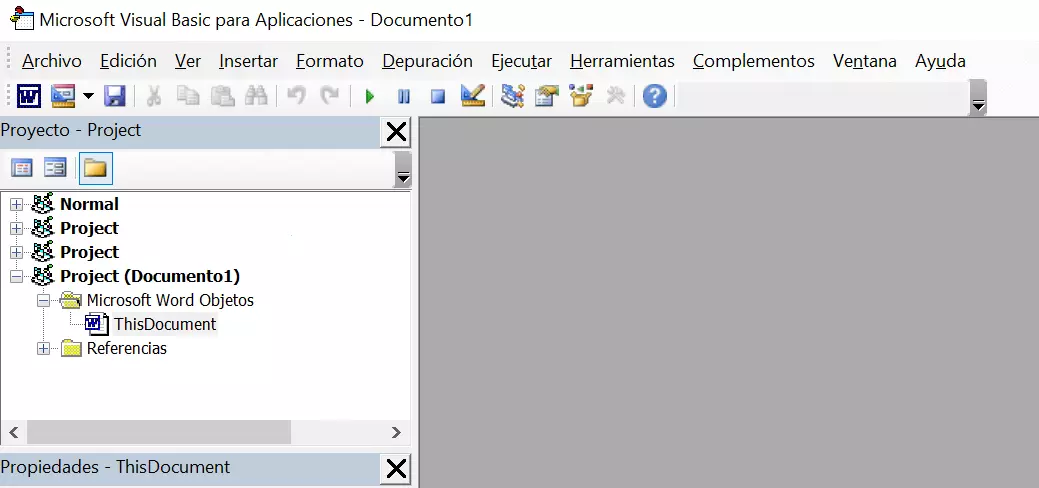
Task: Toggle Folders view in the Project panel
Action: pos(95,168)
